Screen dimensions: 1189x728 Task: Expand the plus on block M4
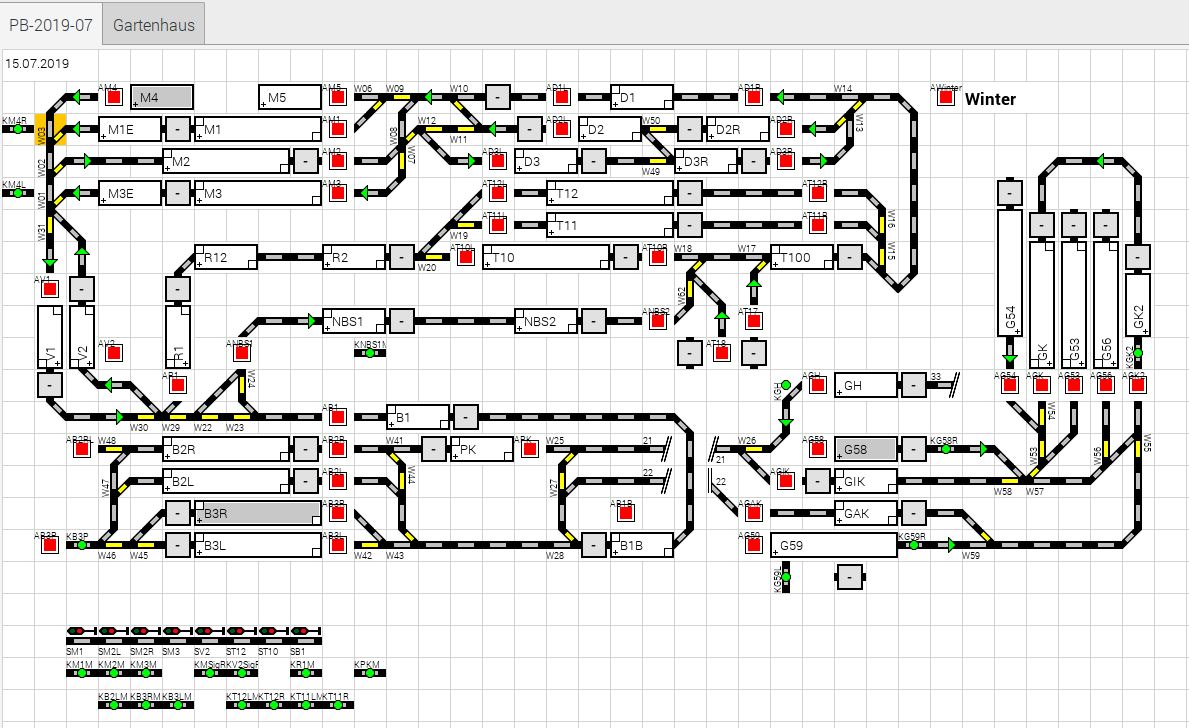pos(137,105)
